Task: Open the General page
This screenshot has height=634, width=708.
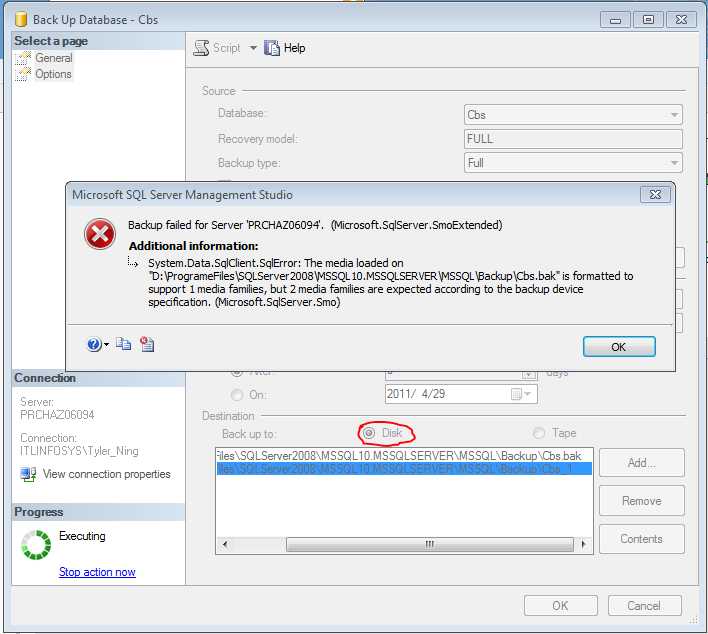Action: [54, 58]
